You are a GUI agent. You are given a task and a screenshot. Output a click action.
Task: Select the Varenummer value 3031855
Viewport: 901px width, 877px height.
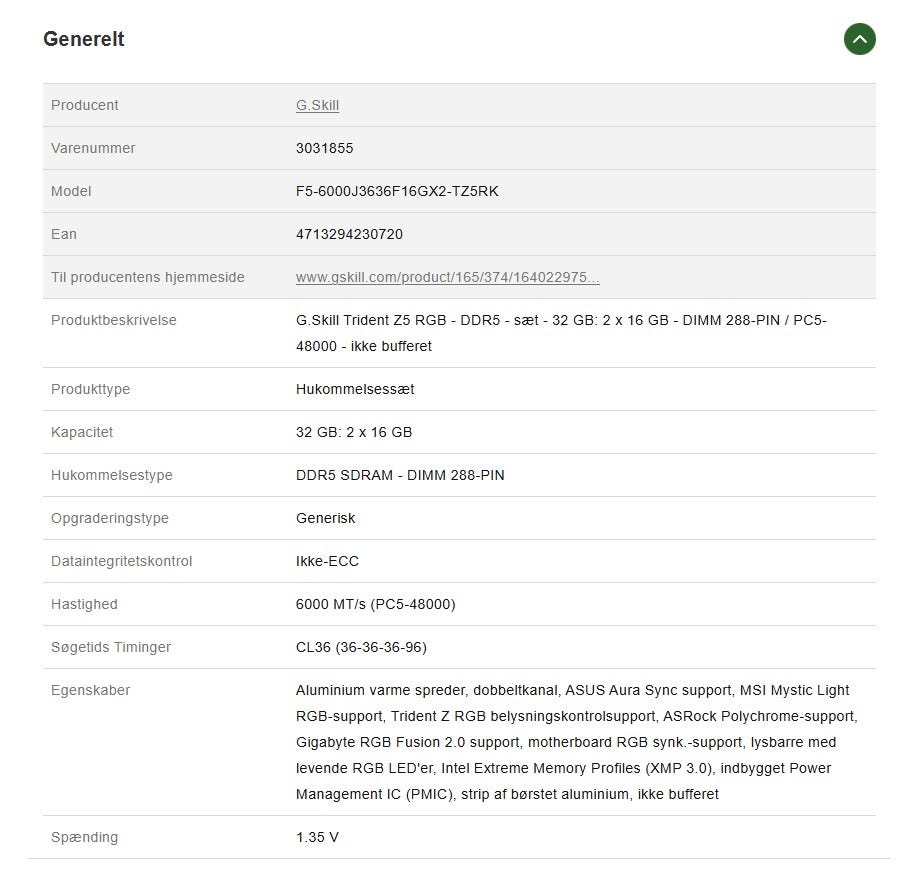click(324, 148)
